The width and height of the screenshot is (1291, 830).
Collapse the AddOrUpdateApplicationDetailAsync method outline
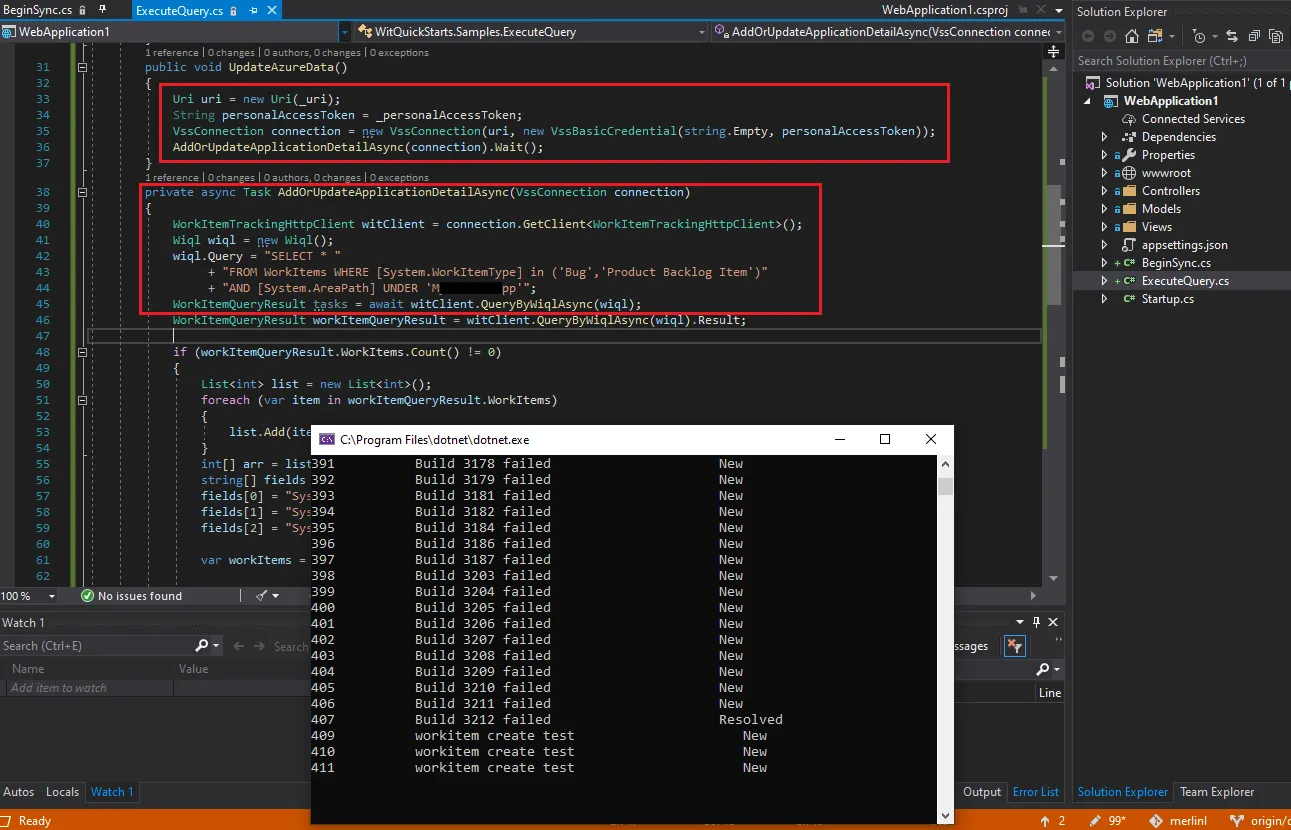point(83,192)
